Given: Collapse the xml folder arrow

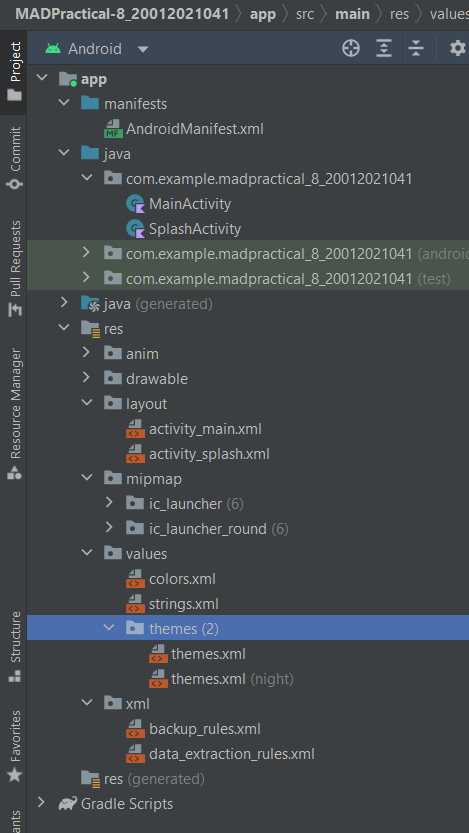Looking at the screenshot, I should [87, 703].
